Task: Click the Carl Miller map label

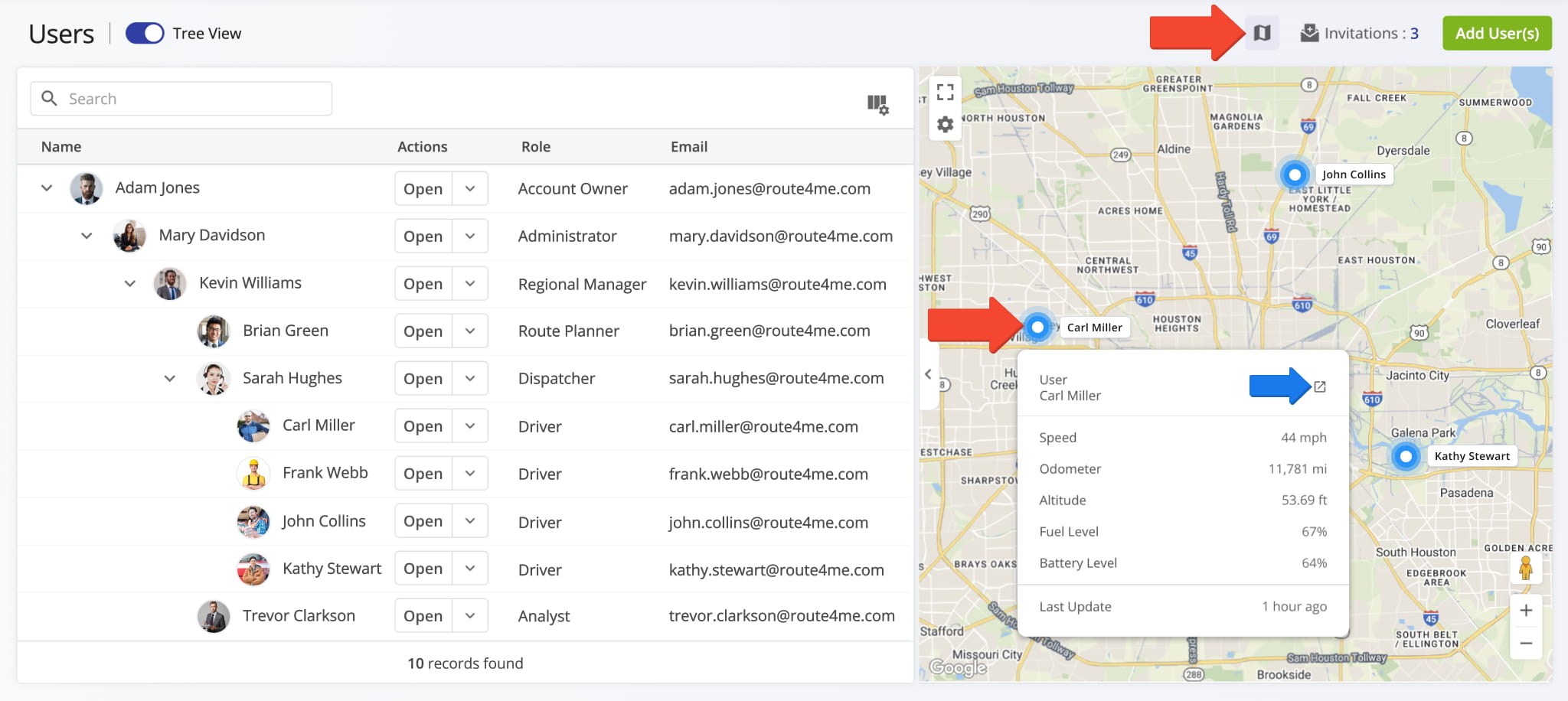Action: point(1094,327)
